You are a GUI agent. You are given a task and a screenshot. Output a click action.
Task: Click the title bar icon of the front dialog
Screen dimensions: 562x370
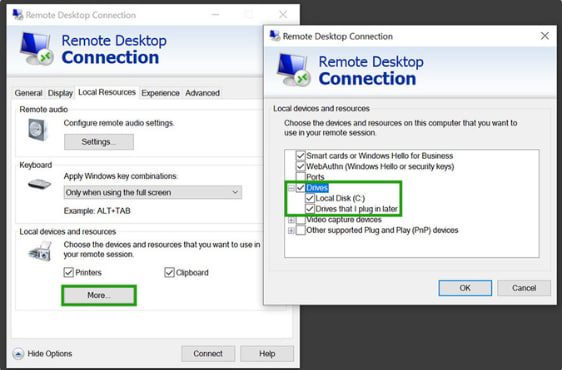tap(275, 36)
